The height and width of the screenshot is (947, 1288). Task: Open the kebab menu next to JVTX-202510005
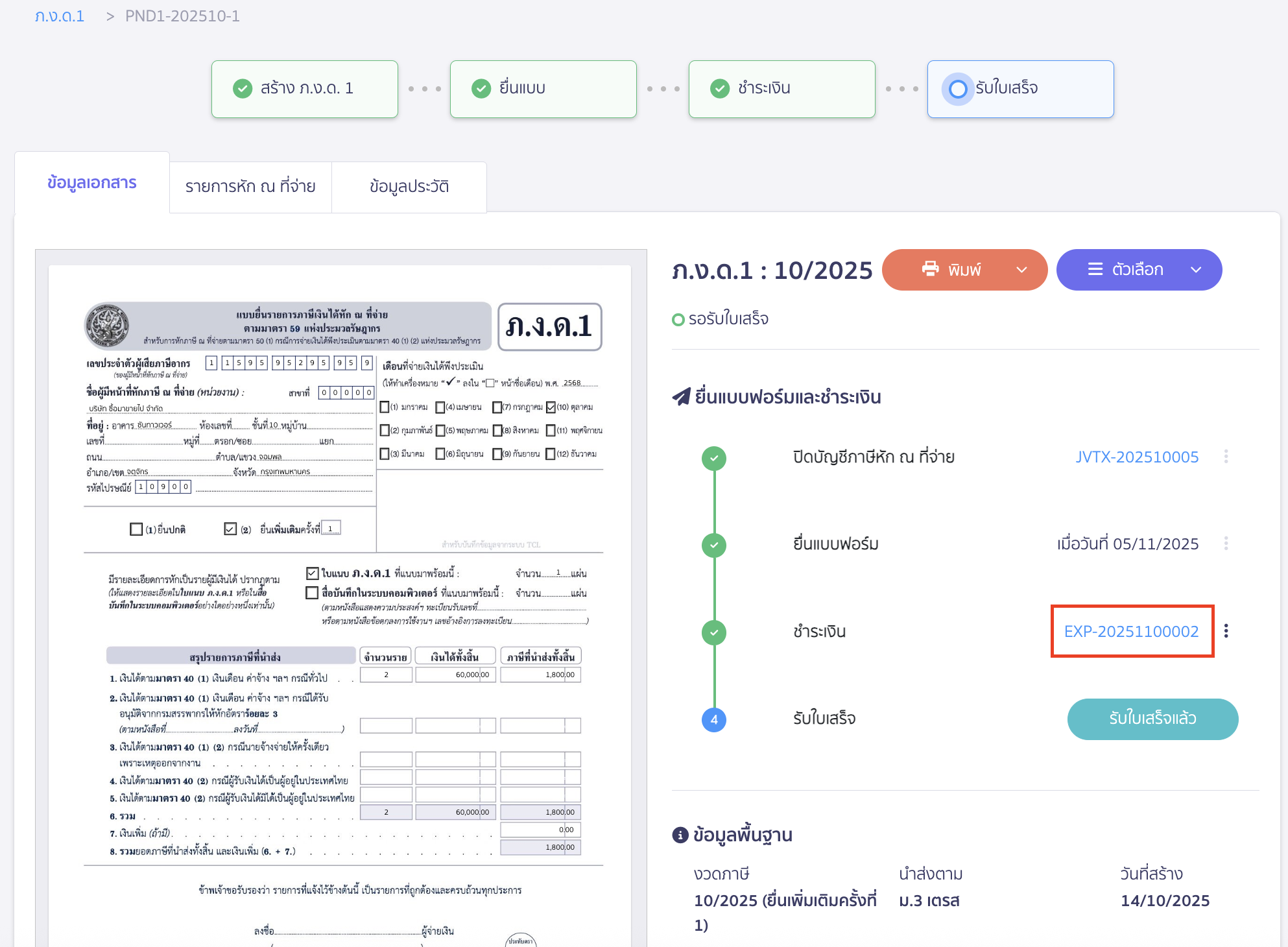(1227, 457)
